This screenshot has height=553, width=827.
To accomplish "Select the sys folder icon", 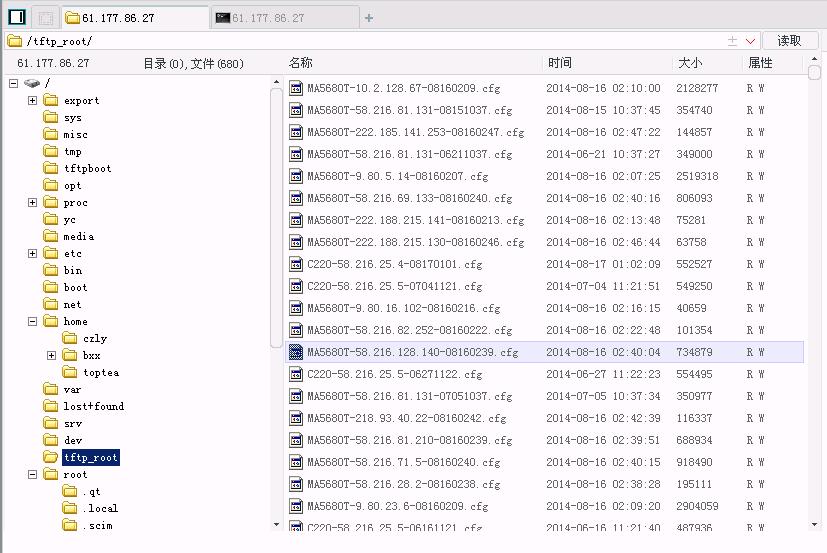I will (51, 117).
